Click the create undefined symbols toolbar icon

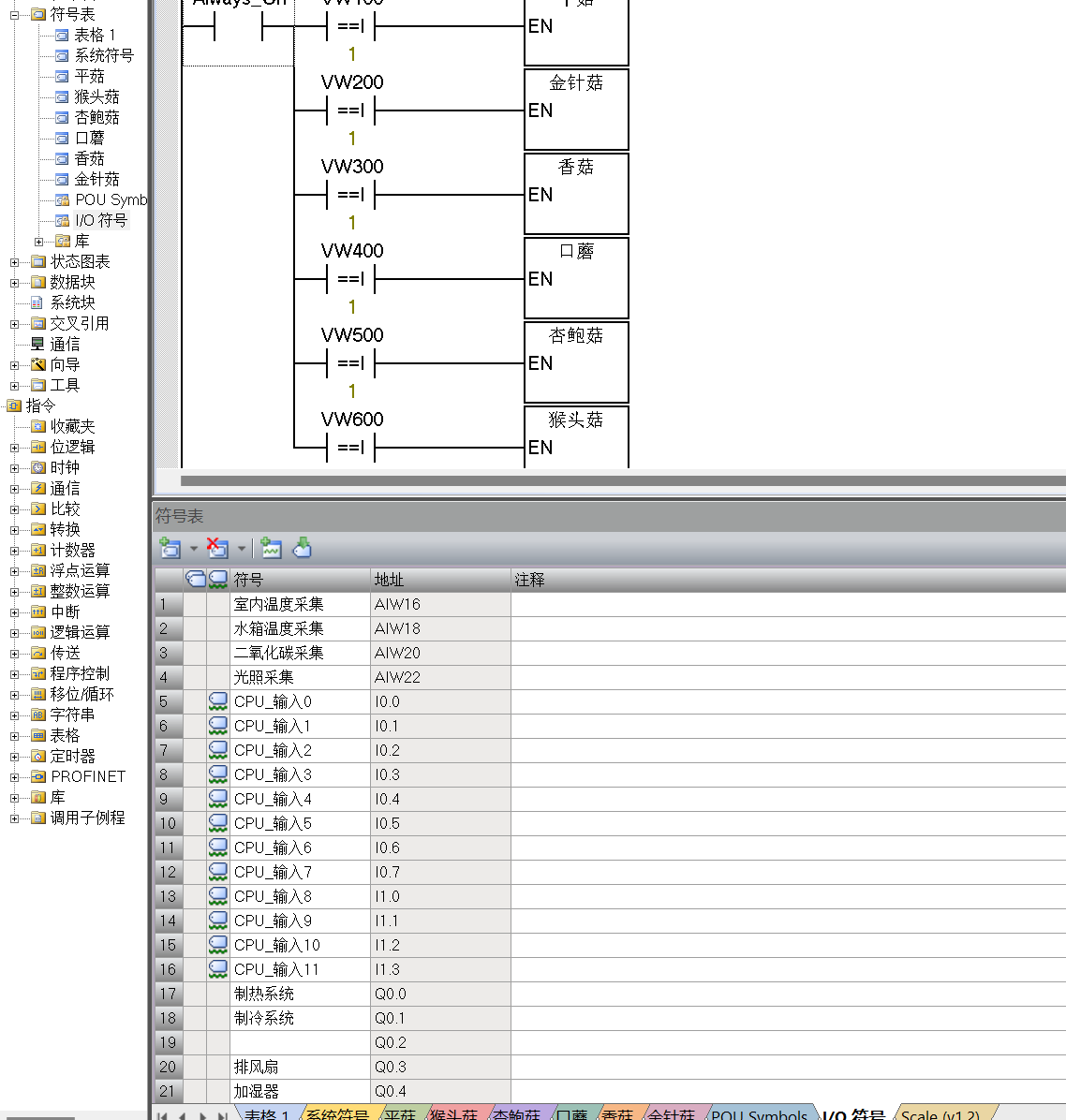[x=272, y=548]
